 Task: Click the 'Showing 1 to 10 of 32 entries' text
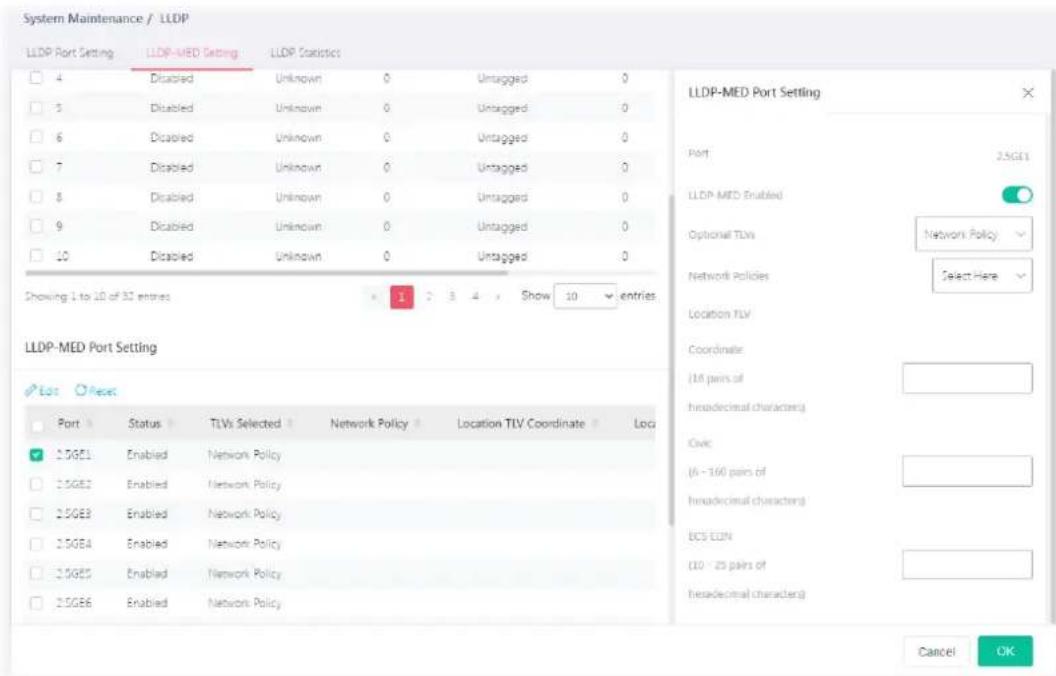[98, 296]
